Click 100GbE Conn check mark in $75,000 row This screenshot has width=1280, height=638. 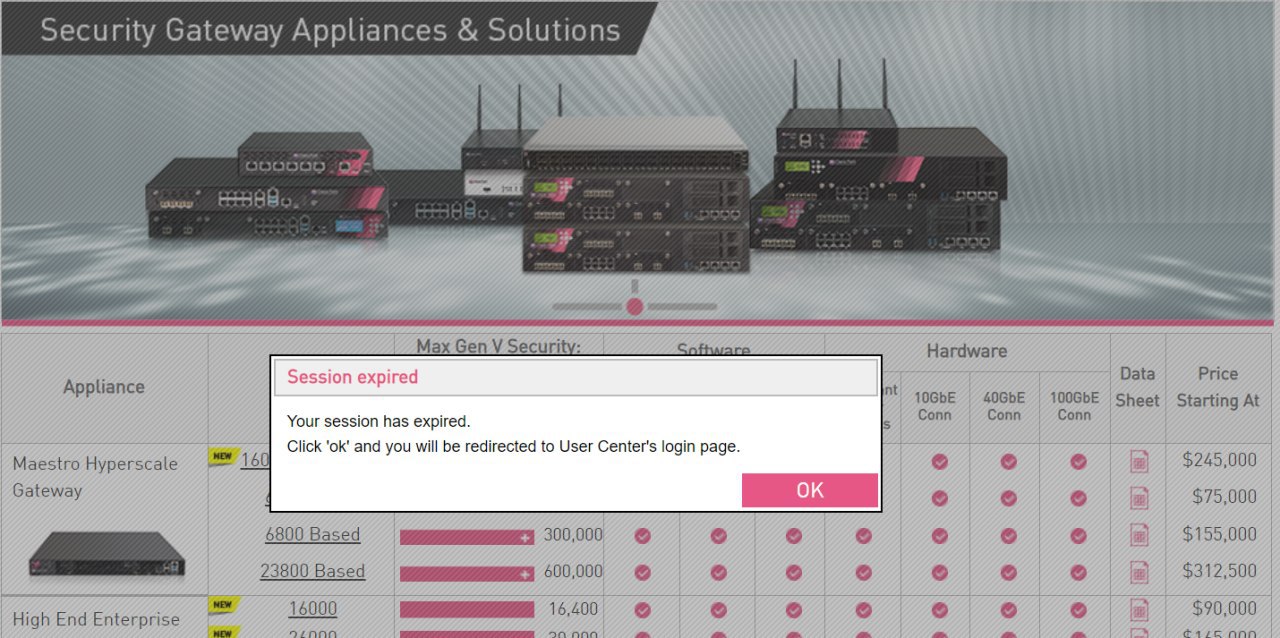coord(1078,498)
